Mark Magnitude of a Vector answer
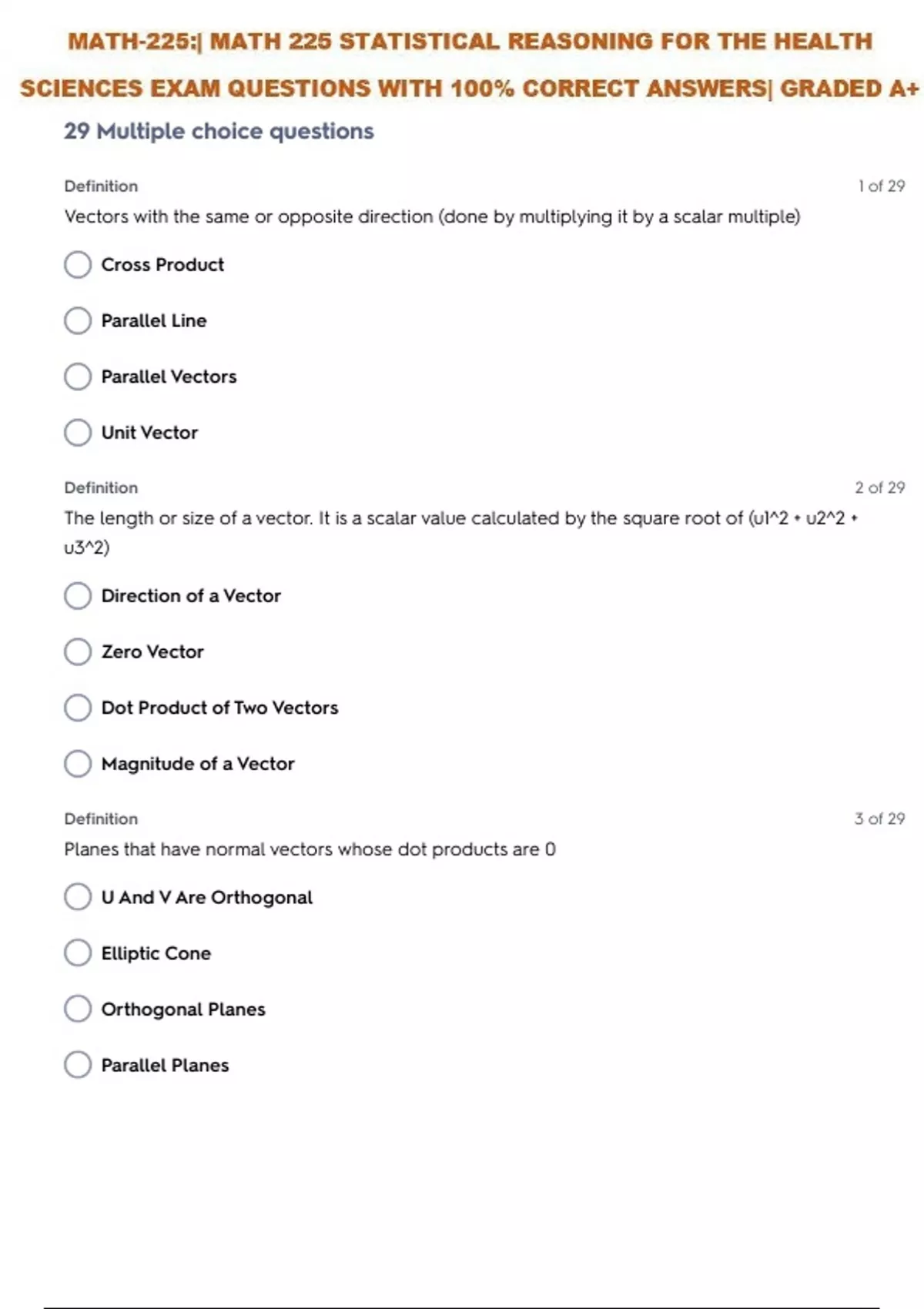Image resolution: width=924 pixels, height=1309 pixels. point(78,764)
